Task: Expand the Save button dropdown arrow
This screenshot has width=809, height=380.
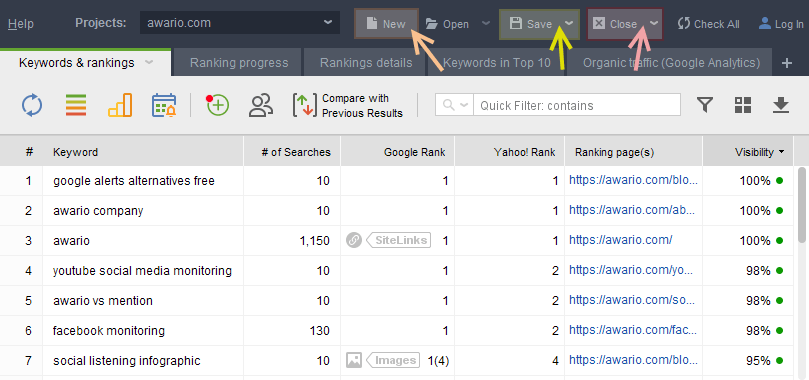Action: 569,24
